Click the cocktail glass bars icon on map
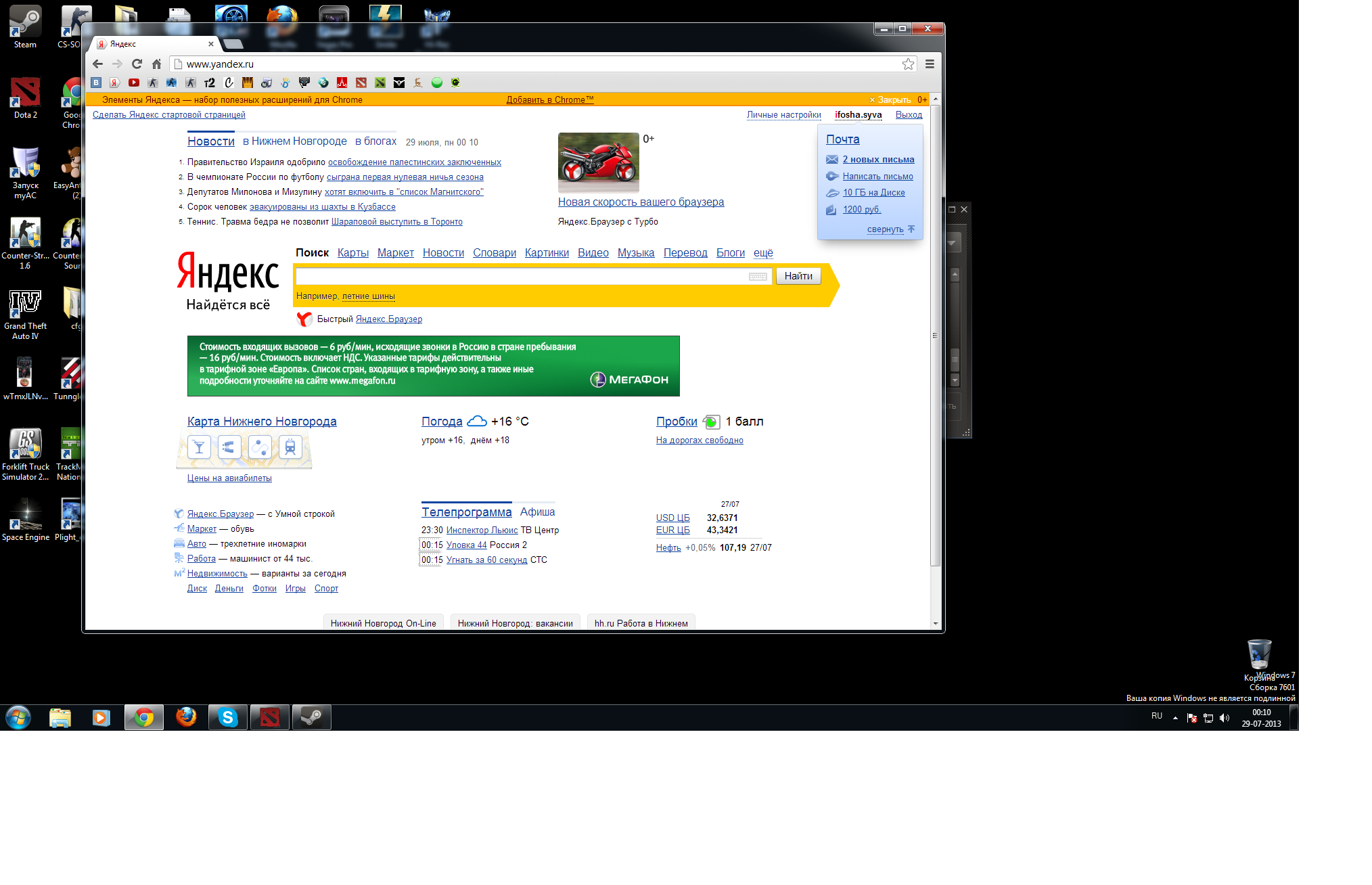 pos(199,447)
